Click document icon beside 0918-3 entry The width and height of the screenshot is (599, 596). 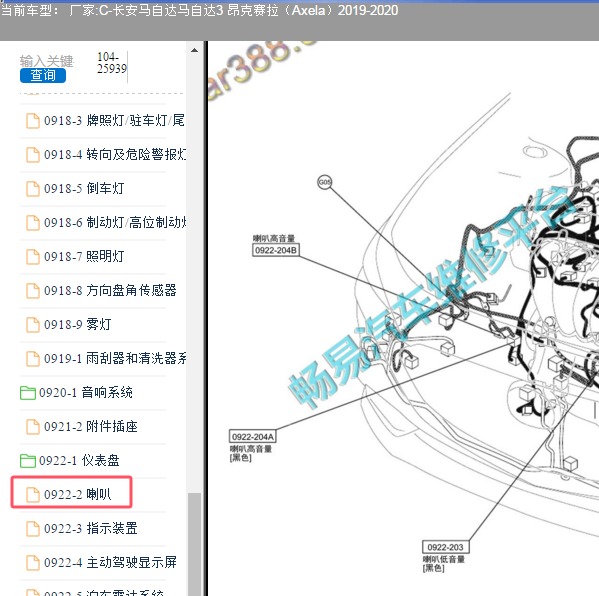point(32,121)
